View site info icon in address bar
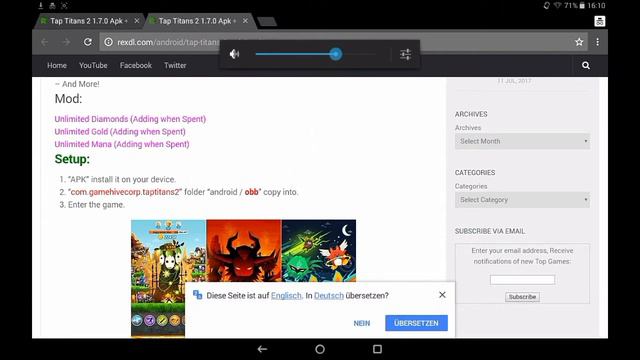 pyautogui.click(x=108, y=42)
